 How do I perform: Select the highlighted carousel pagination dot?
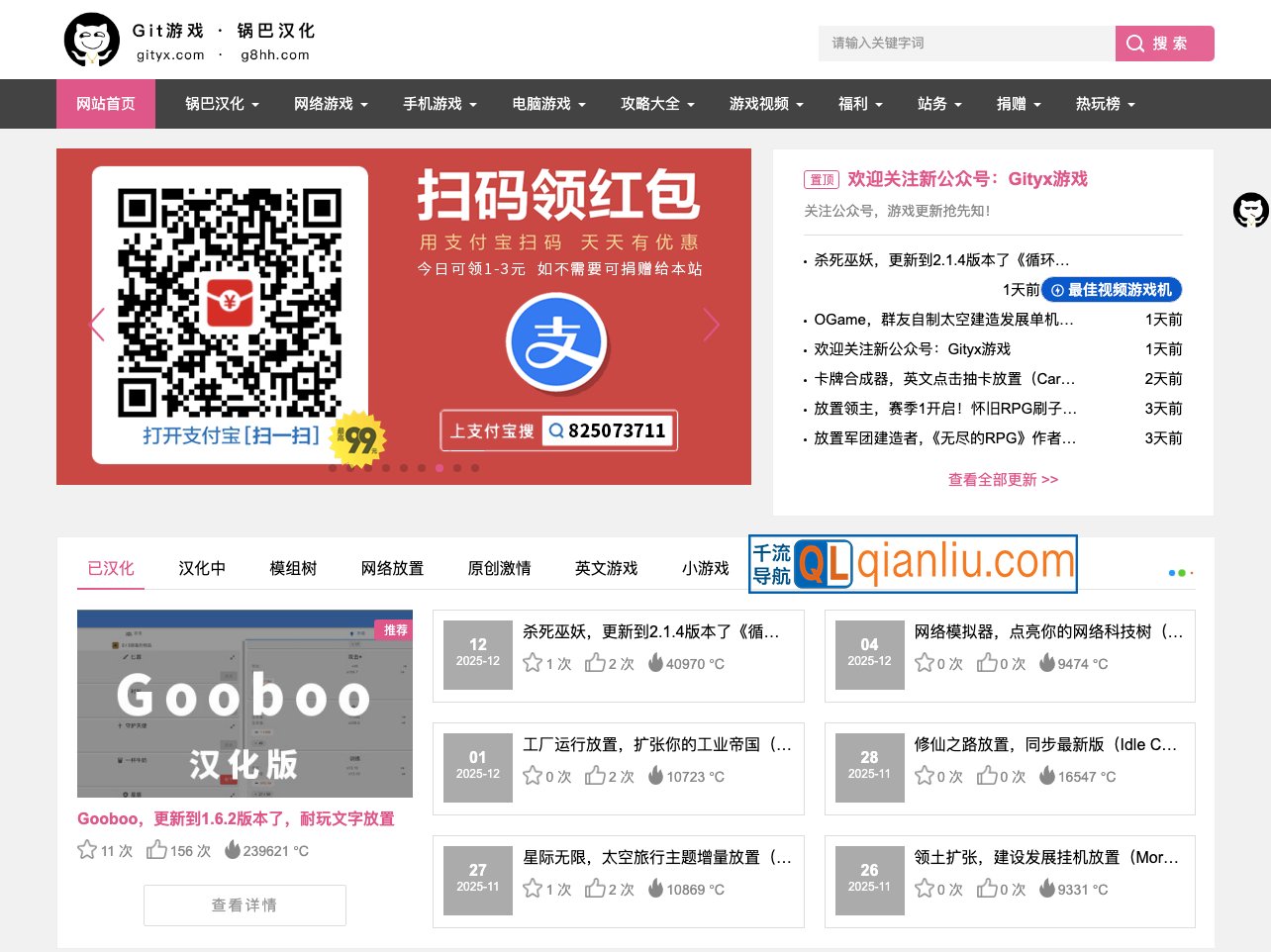(440, 468)
